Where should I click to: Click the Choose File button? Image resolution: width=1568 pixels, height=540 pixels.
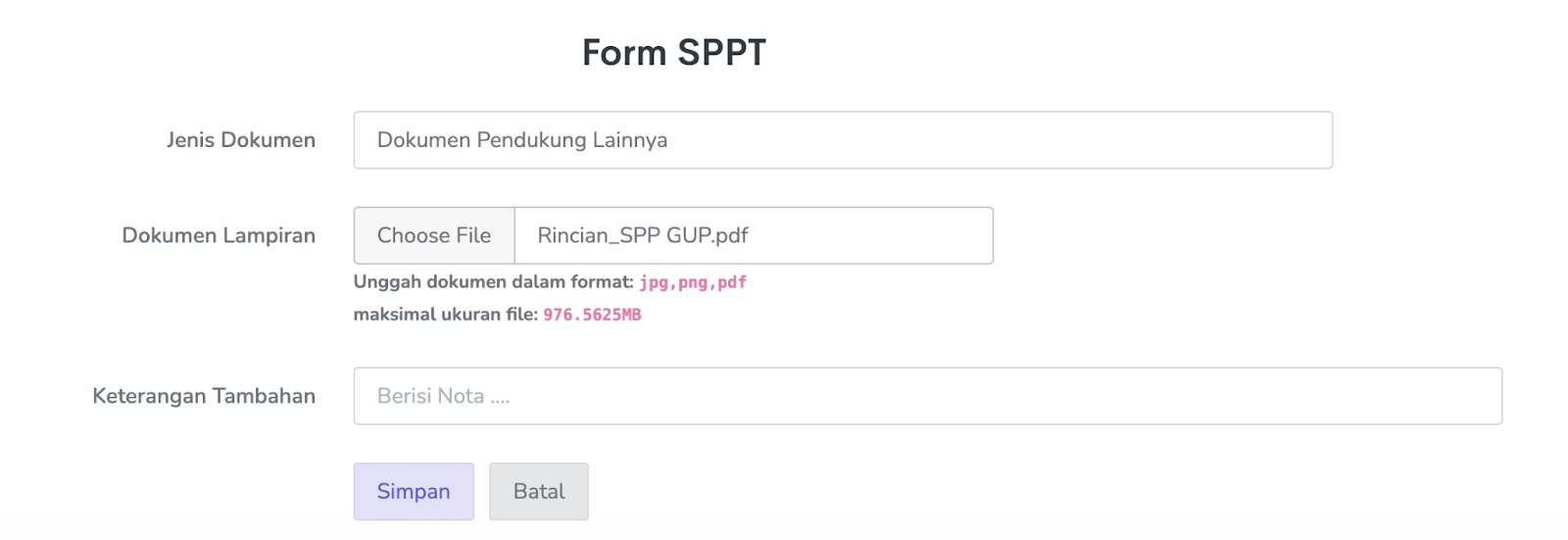point(434,235)
